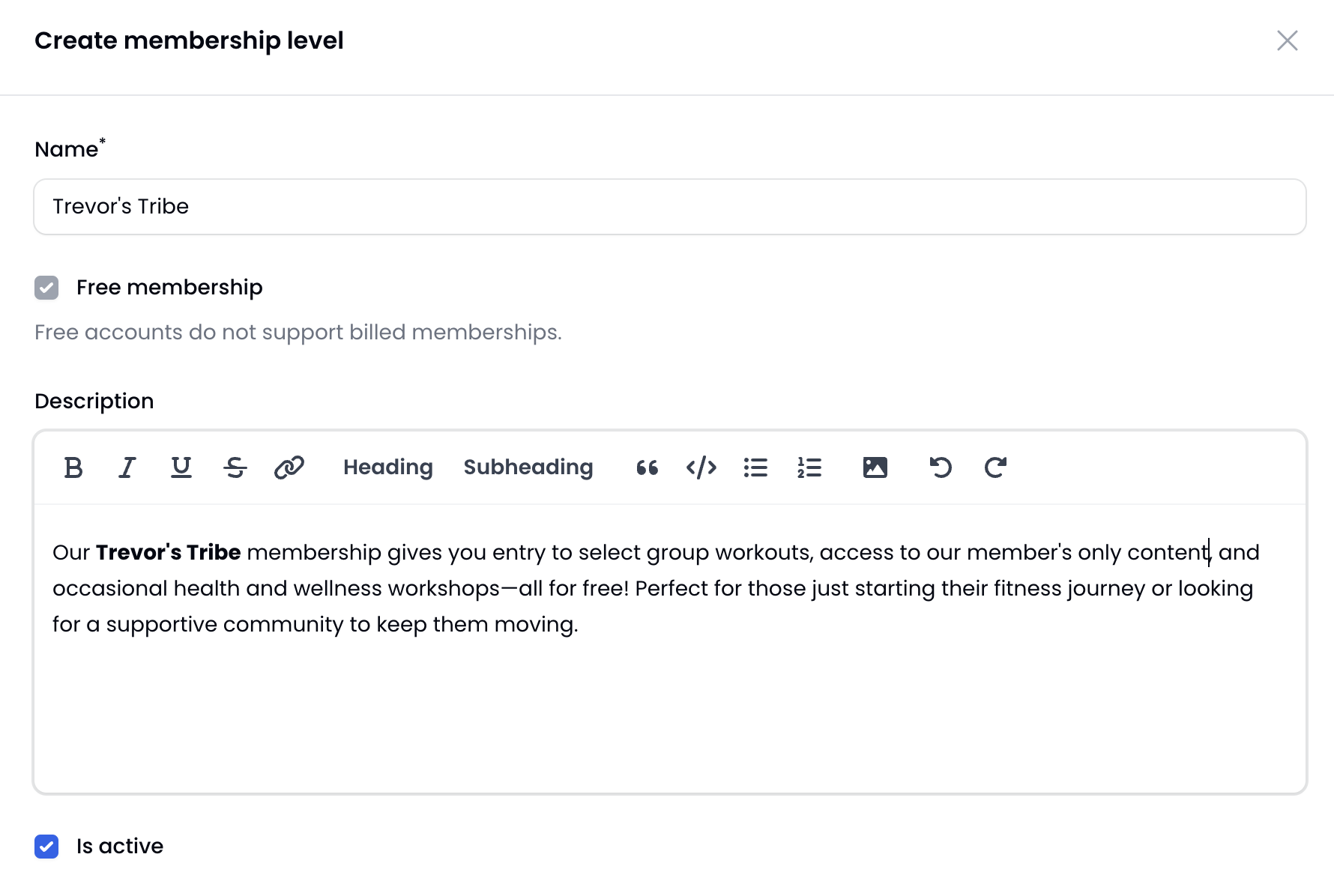The image size is (1334, 896).
Task: Create a numbered list
Action: coord(809,467)
